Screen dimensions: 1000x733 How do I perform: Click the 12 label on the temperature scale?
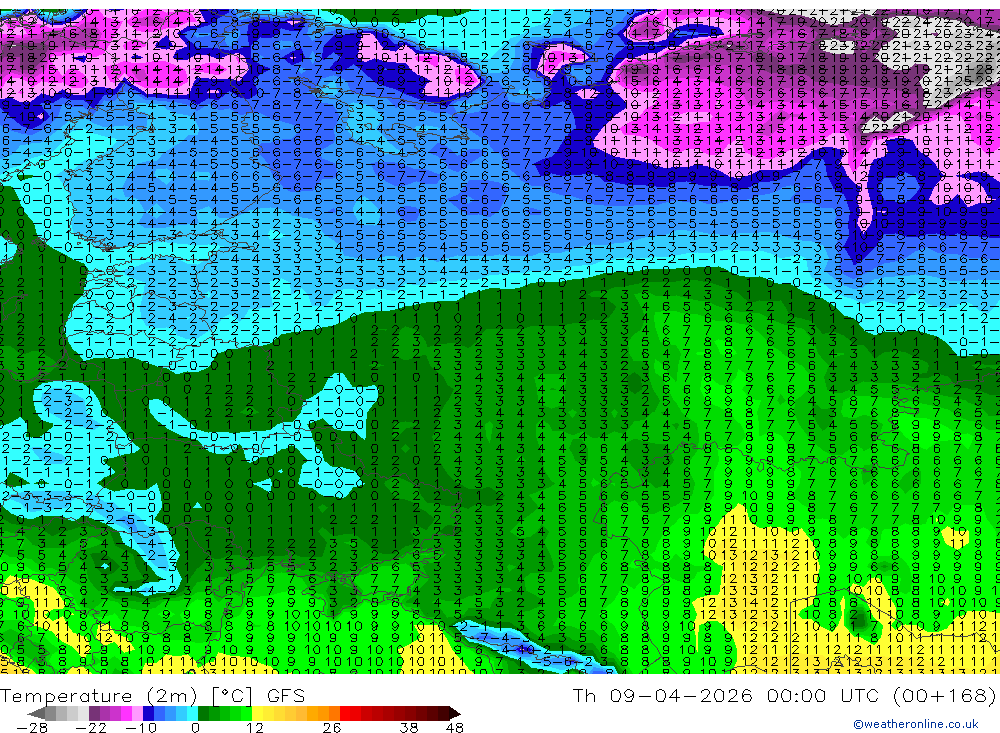tap(254, 727)
